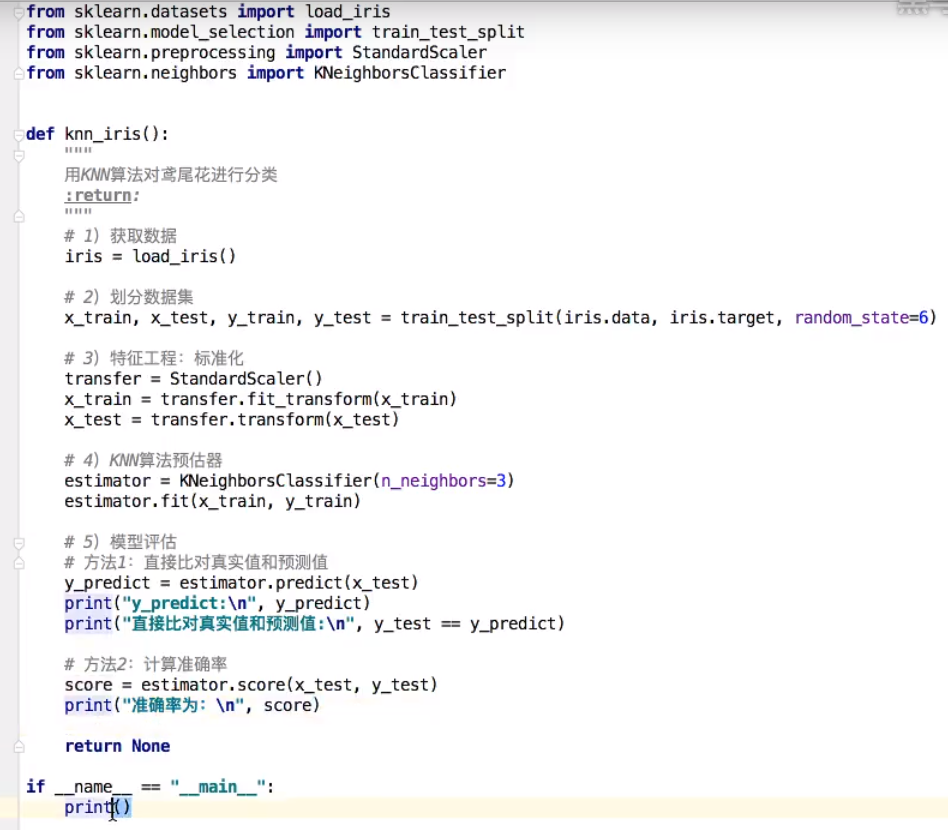This screenshot has height=830, width=948.
Task: Click fold end marker beside '# 方法1' comment
Action: [x=19, y=563]
